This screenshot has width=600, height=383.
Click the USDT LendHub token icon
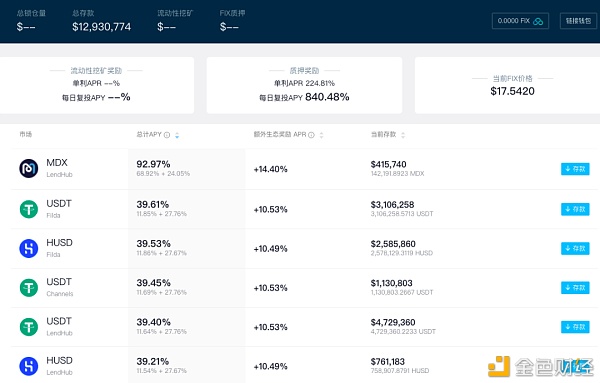(29, 327)
